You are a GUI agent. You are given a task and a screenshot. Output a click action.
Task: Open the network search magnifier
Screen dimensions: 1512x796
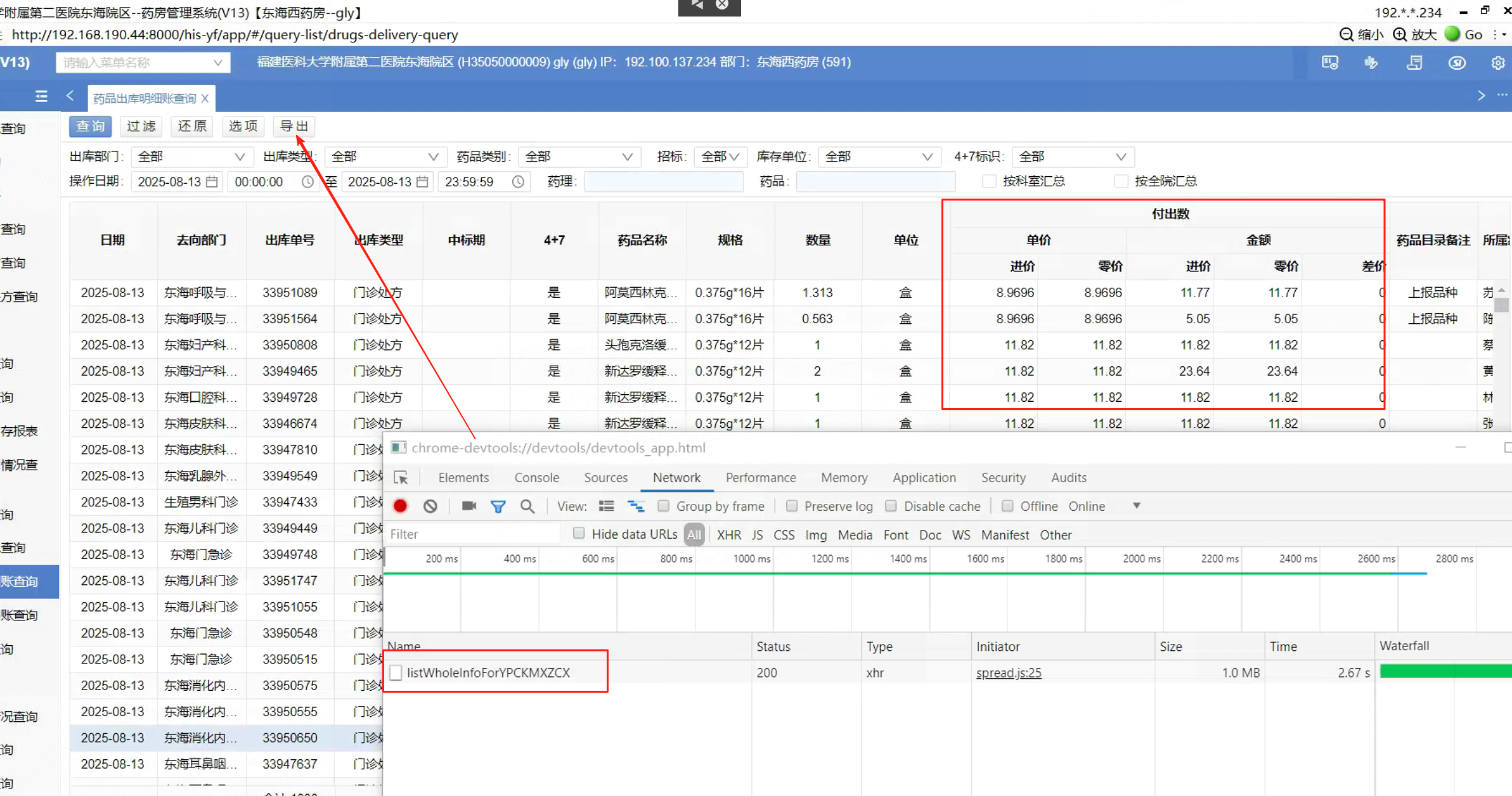[x=527, y=506]
